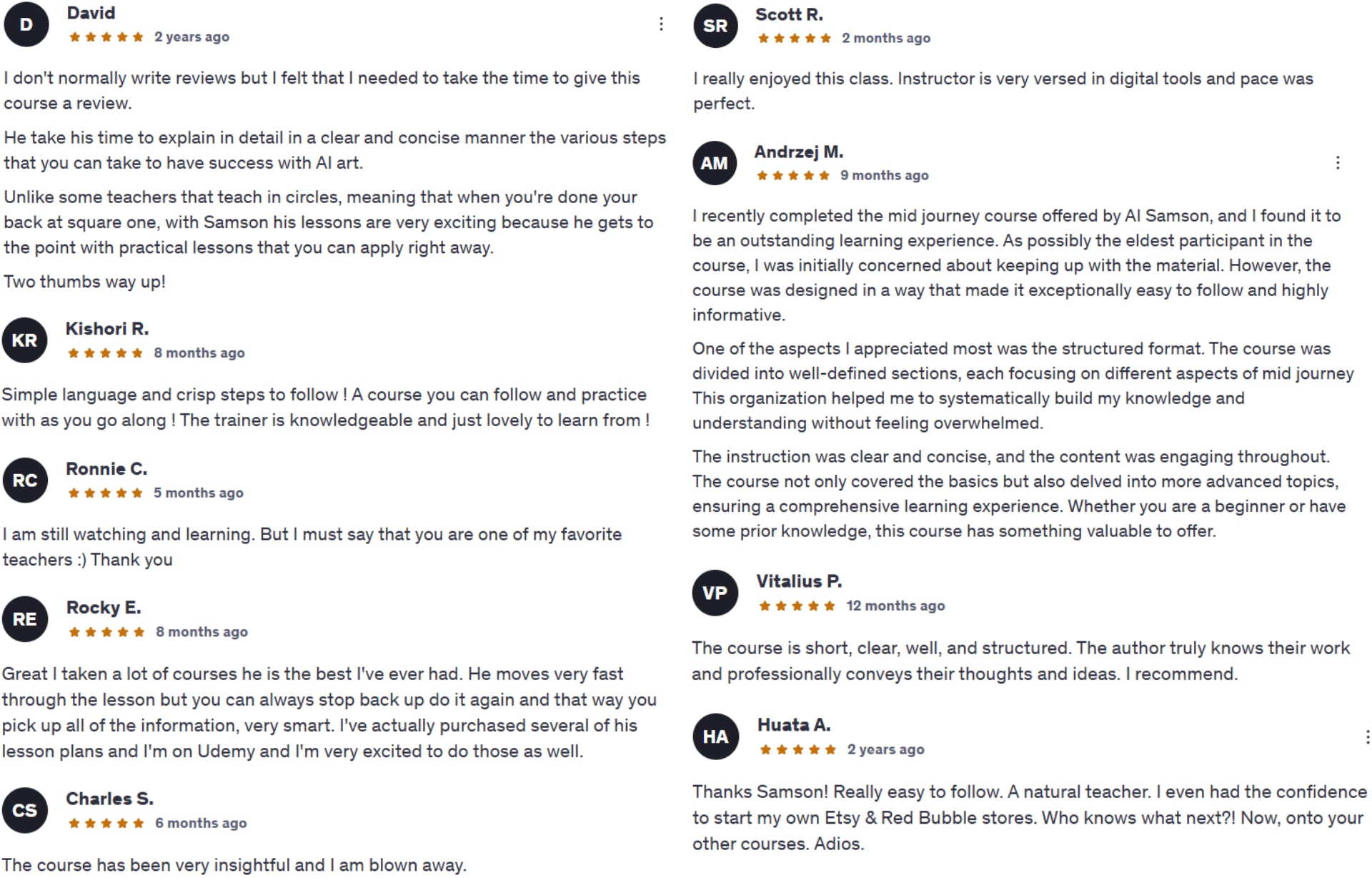Click the "VP" avatar for Vitalius P.
1372x878 pixels.
coord(715,593)
